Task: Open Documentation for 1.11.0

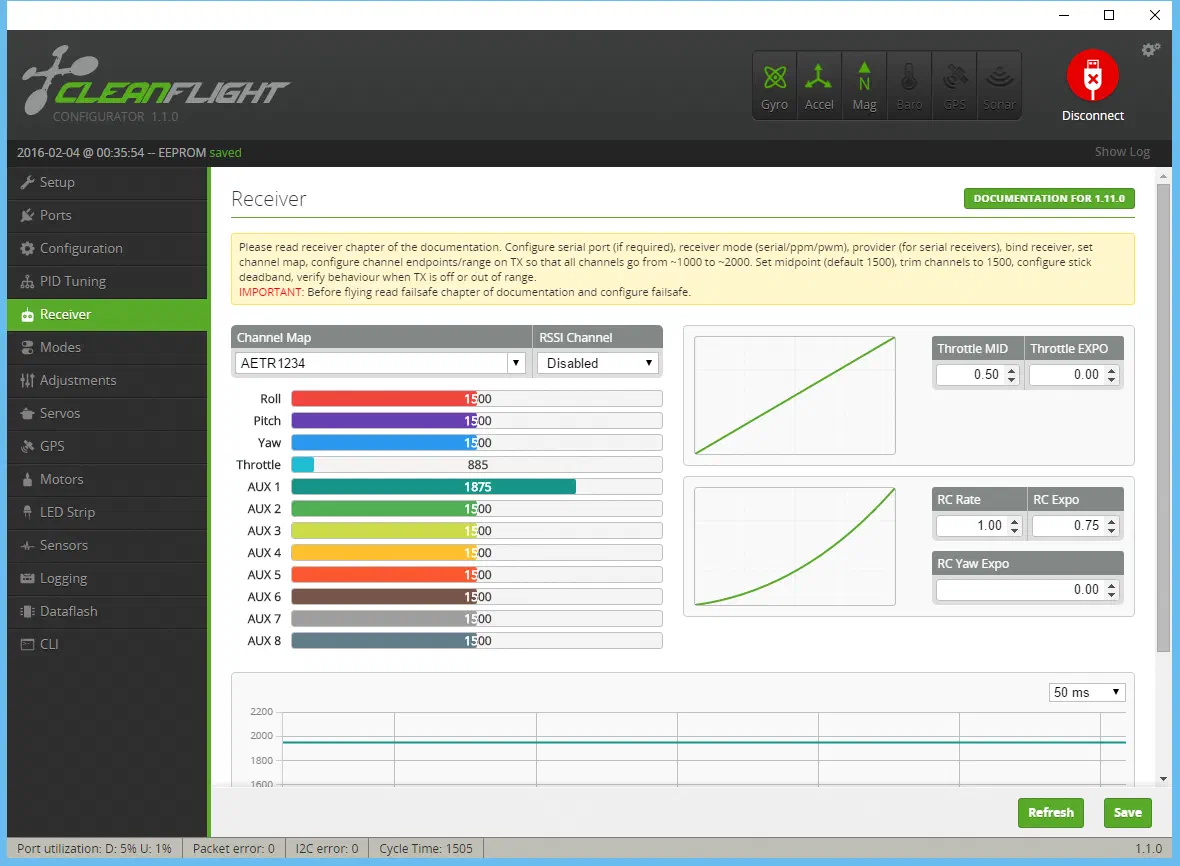Action: (x=1049, y=199)
